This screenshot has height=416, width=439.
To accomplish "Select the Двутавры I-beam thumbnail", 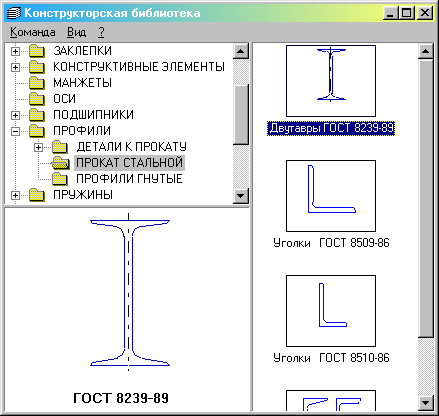I will pyautogui.click(x=331, y=81).
